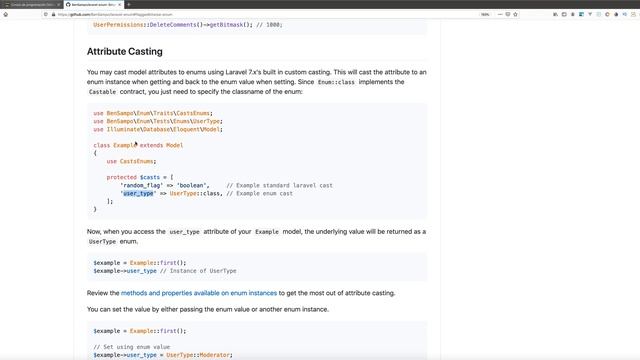Click the Attribute Casting heading
Screen dimensions: 640x360
click(124, 51)
